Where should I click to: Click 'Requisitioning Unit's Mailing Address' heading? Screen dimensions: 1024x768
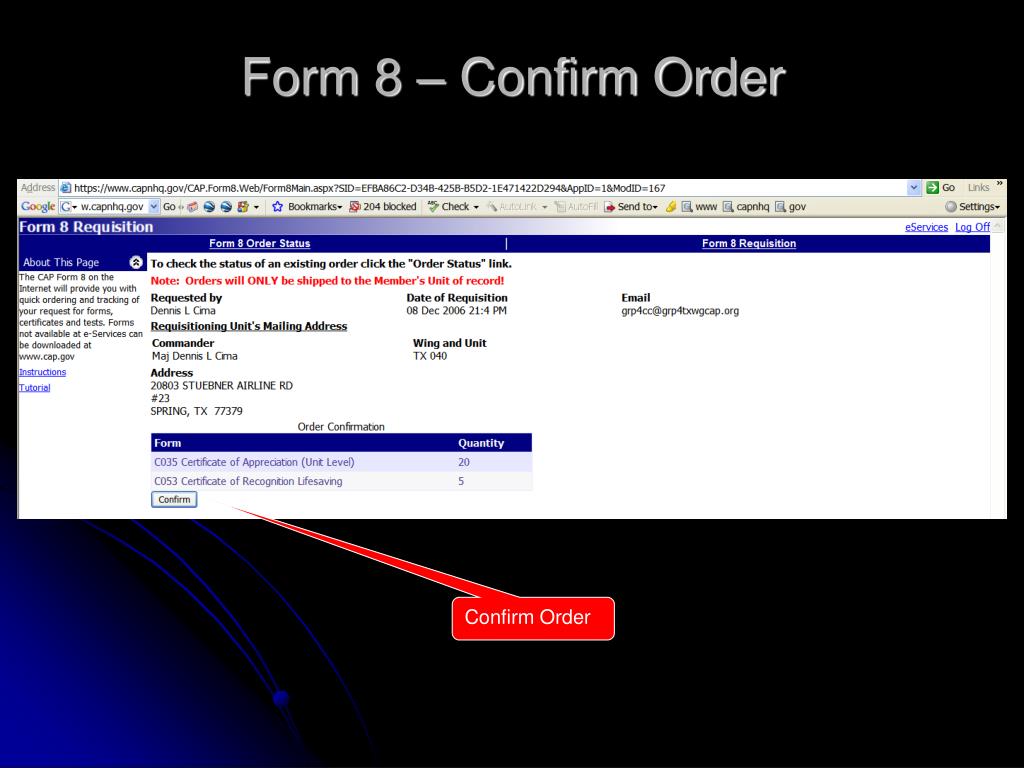point(249,327)
